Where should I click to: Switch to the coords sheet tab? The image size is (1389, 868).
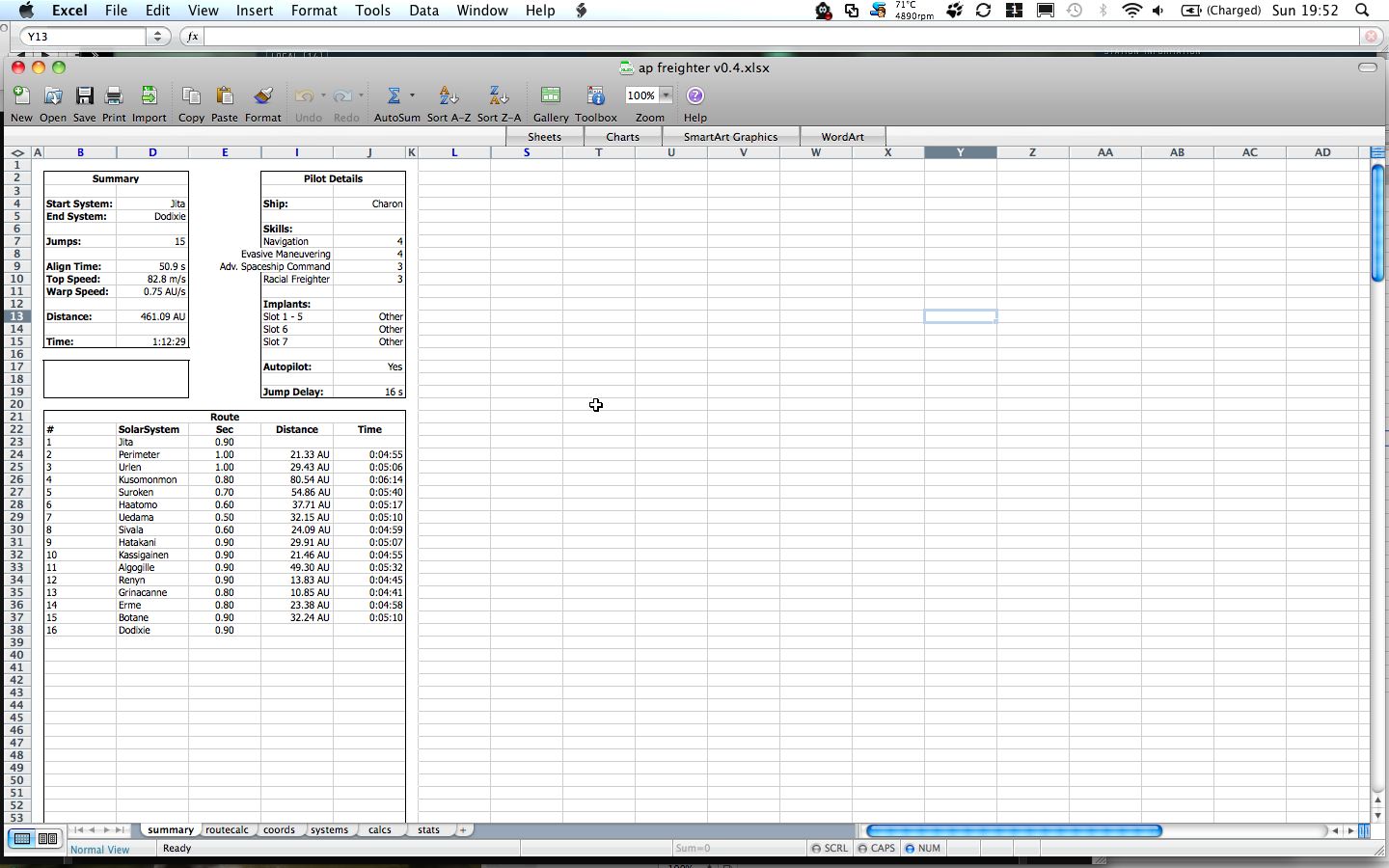point(279,830)
